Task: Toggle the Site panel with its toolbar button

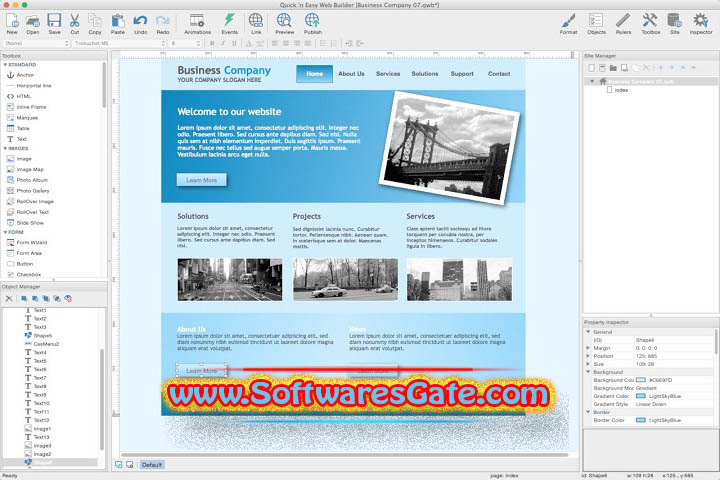Action: pyautogui.click(x=674, y=23)
